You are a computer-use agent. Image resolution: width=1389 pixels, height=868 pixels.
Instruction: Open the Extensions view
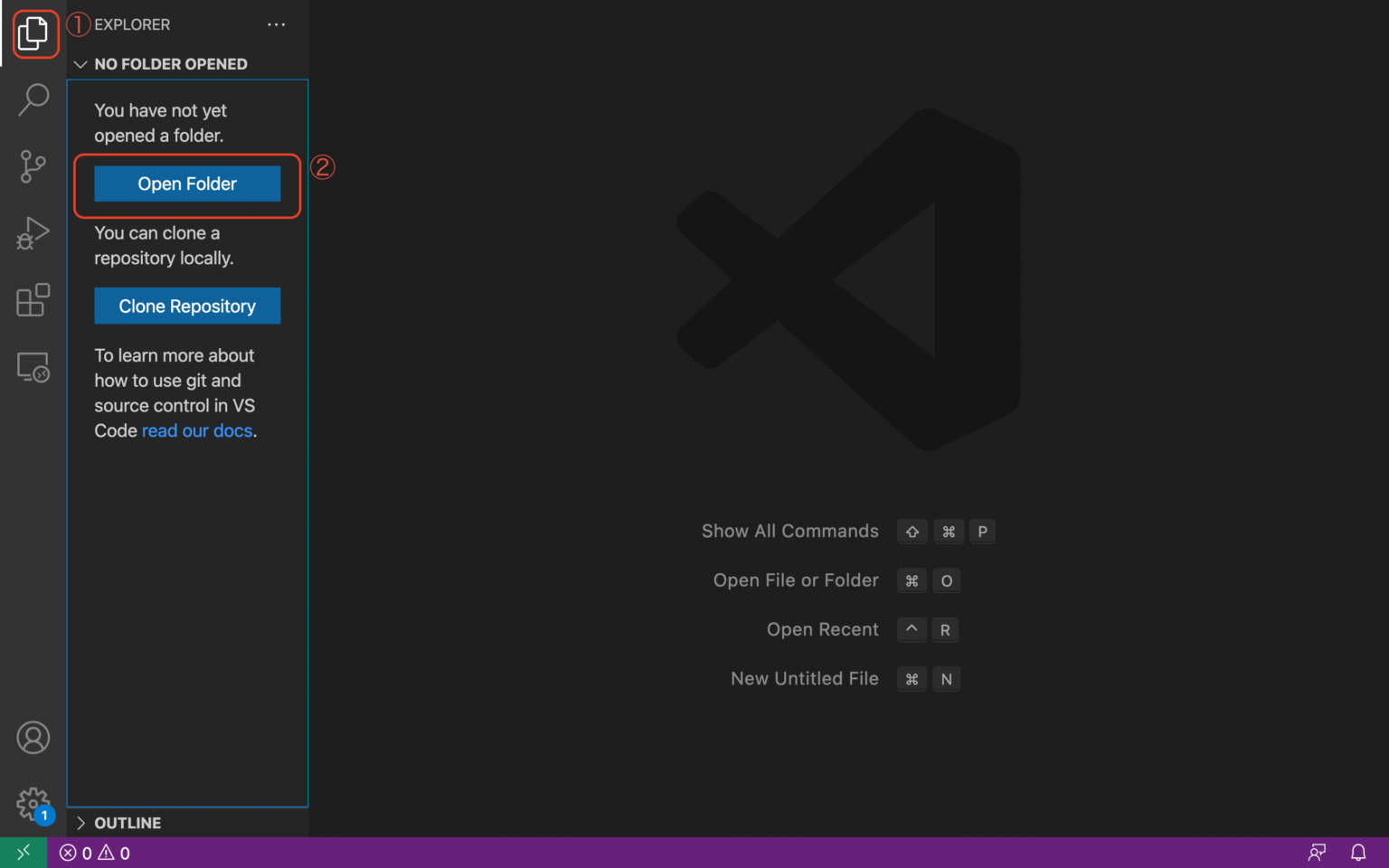pyautogui.click(x=34, y=300)
